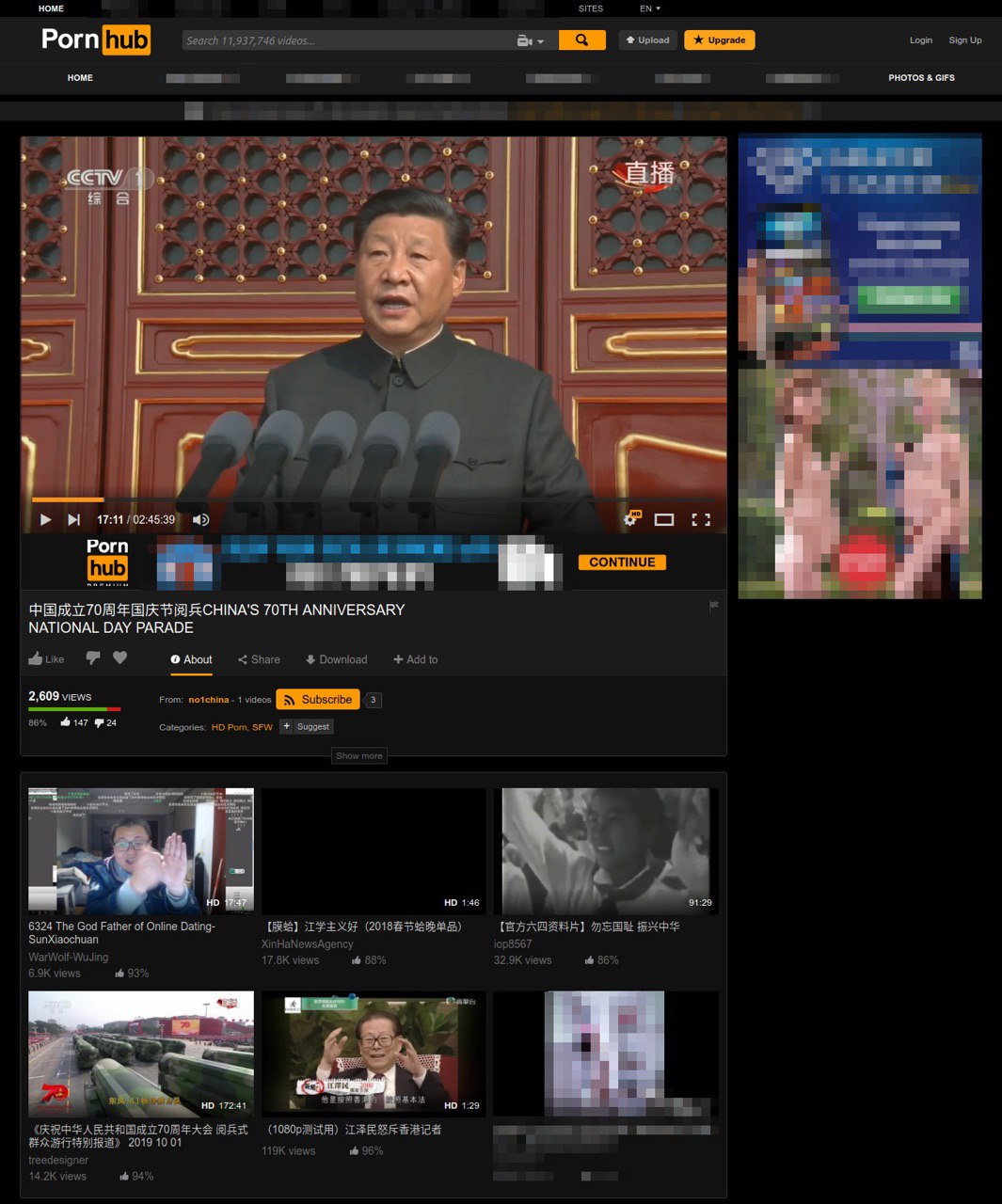1002x1204 pixels.
Task: Open uploader no1china profile link
Action: [209, 700]
